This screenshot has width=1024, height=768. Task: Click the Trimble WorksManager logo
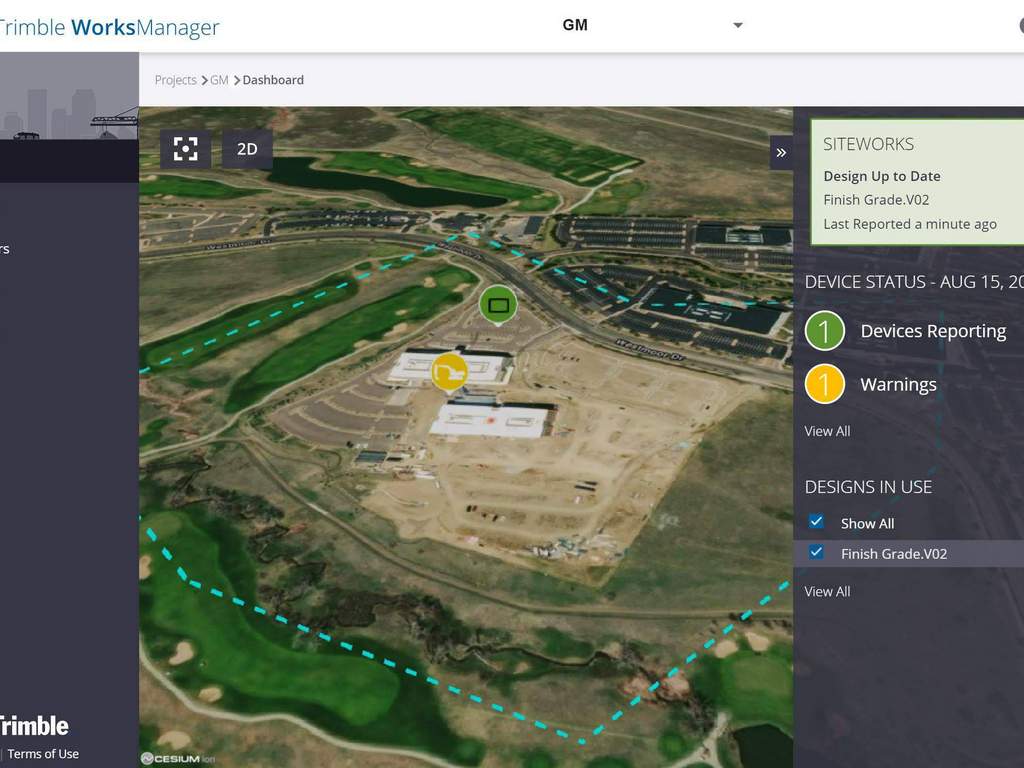coord(108,27)
